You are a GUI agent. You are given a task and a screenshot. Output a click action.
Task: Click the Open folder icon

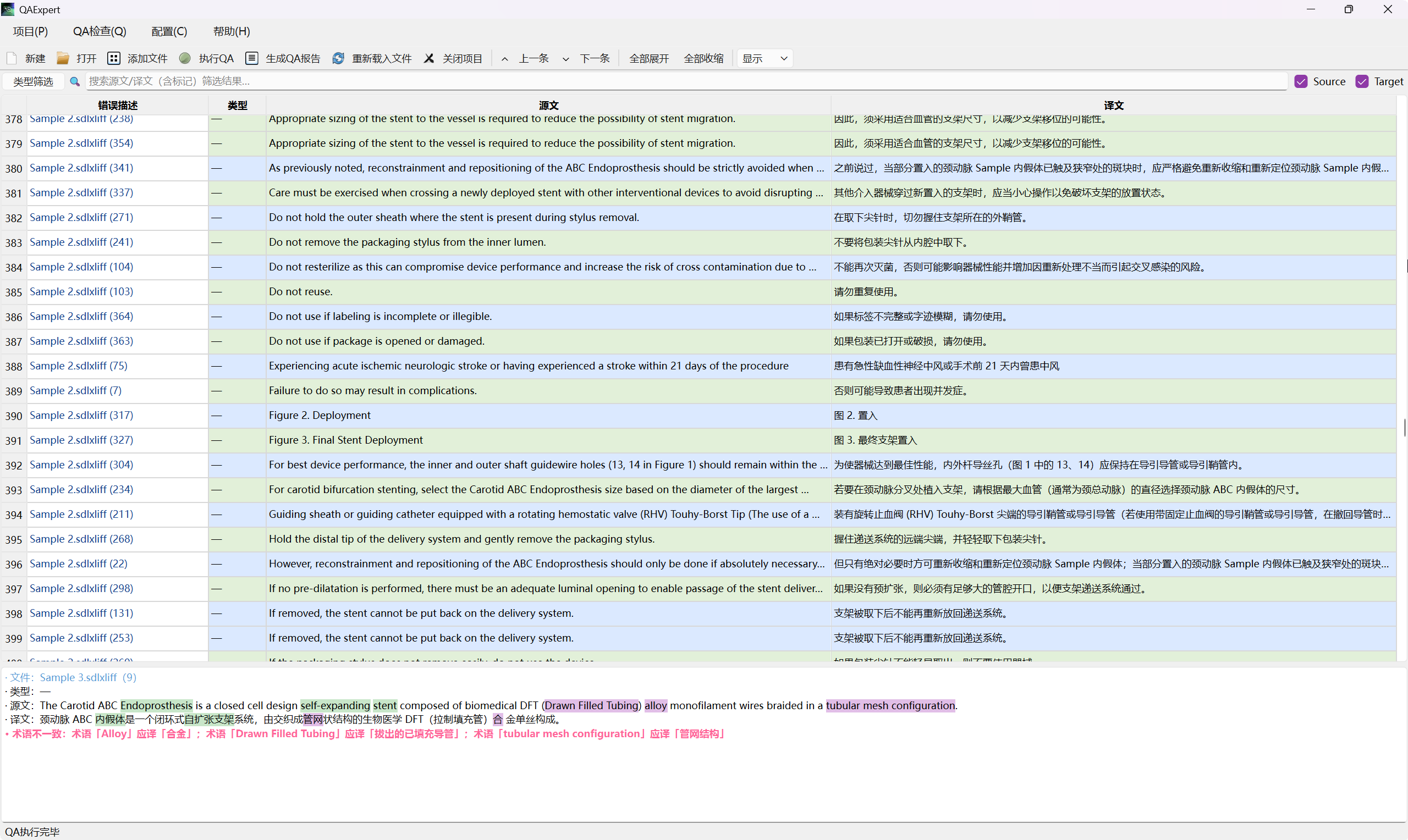(63, 58)
